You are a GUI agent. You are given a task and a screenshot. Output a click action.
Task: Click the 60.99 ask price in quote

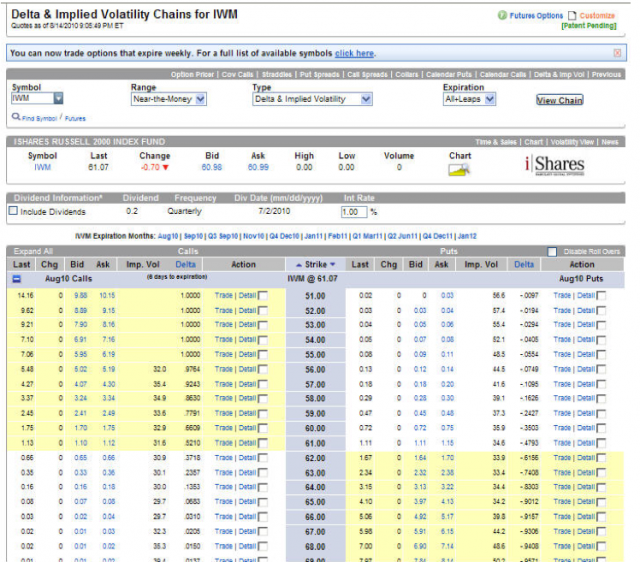click(x=258, y=167)
